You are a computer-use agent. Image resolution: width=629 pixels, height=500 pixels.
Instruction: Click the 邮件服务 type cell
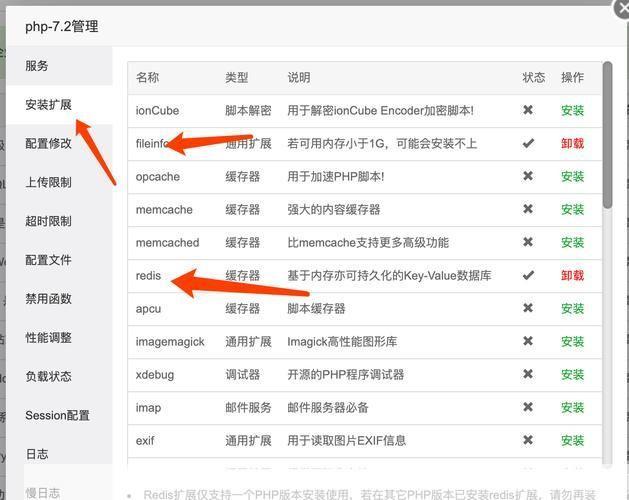pyautogui.click(x=248, y=408)
